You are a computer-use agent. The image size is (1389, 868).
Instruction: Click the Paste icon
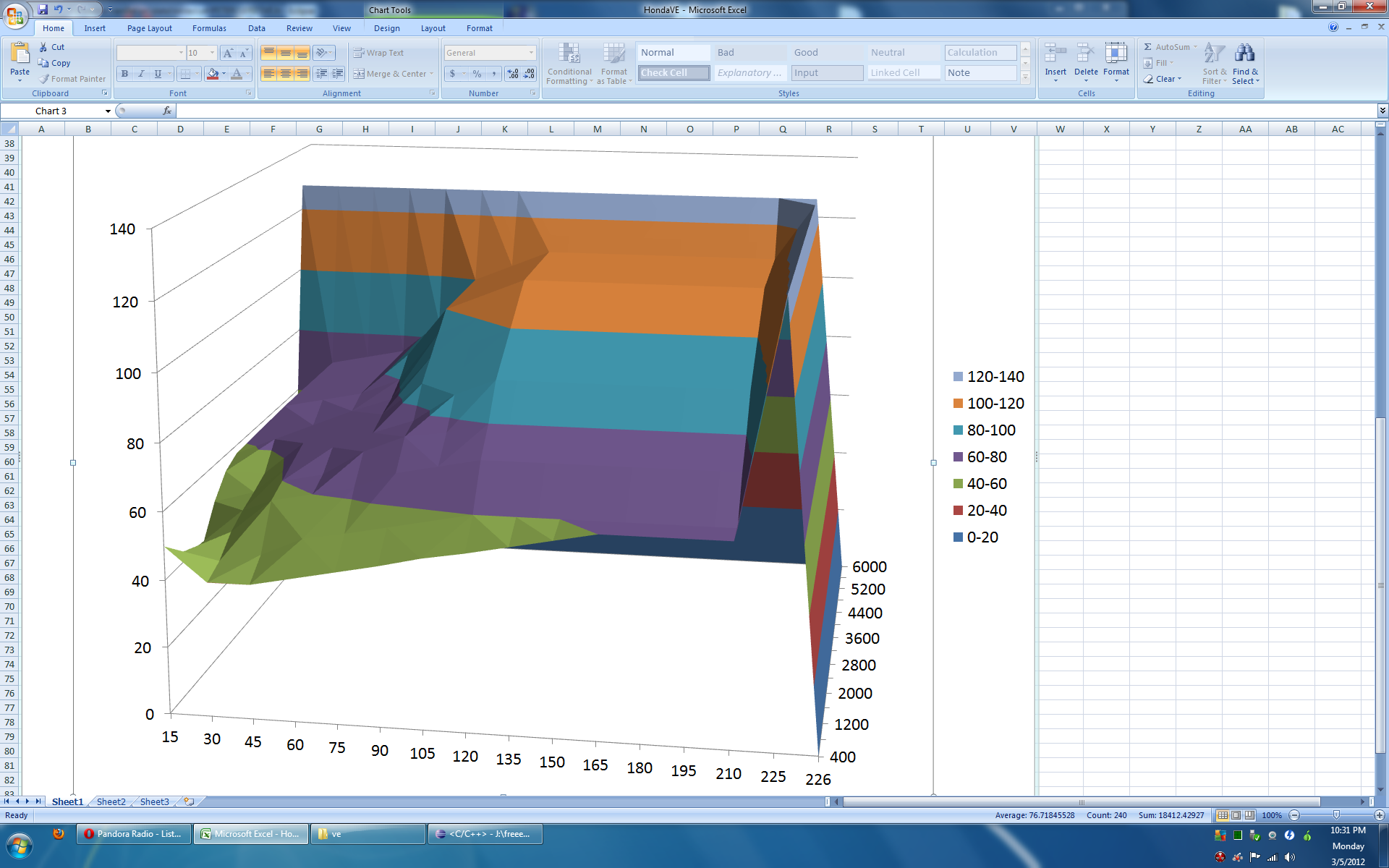[20, 54]
